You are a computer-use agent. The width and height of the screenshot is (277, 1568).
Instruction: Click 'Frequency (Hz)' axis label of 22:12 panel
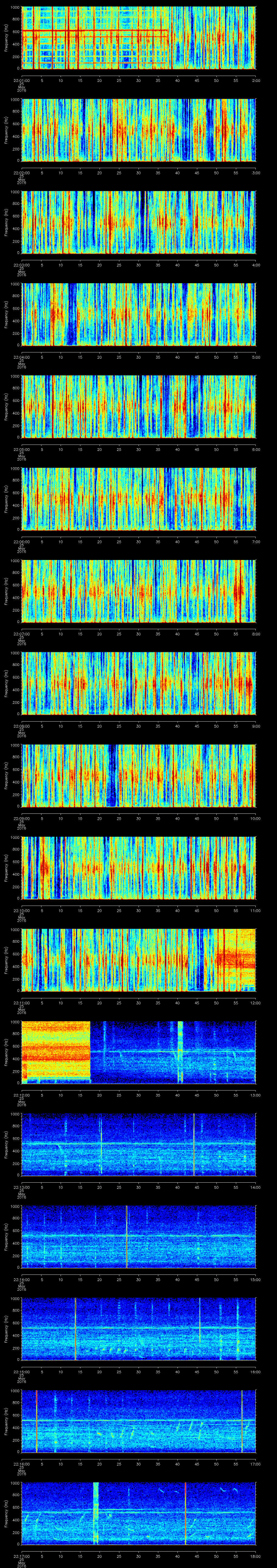point(6,1052)
